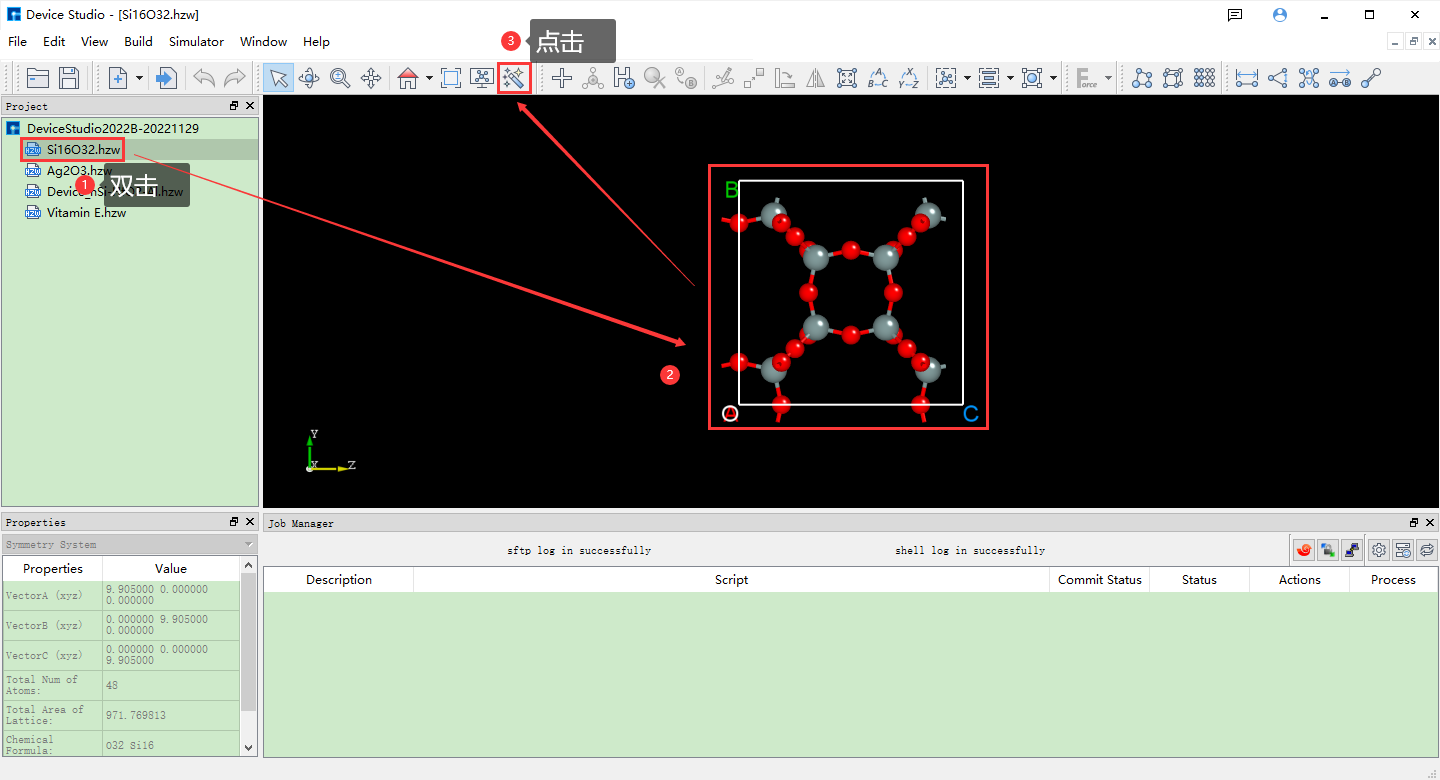Click the gear settings icon in Job Manager

(x=1379, y=549)
